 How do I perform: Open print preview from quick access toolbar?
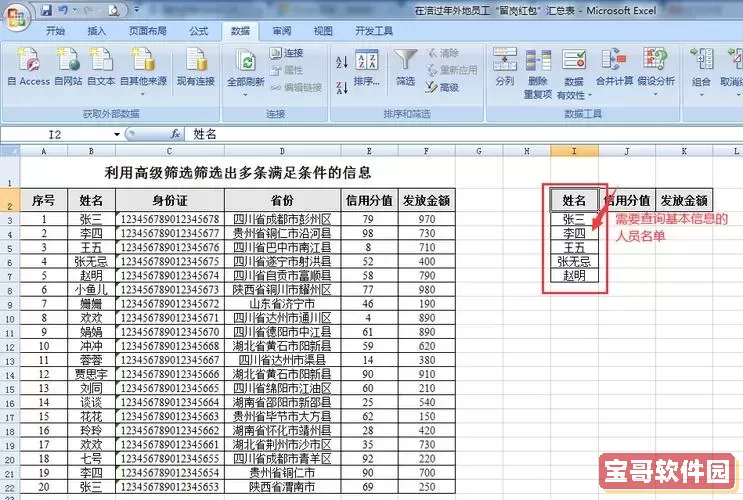pyautogui.click(x=114, y=10)
